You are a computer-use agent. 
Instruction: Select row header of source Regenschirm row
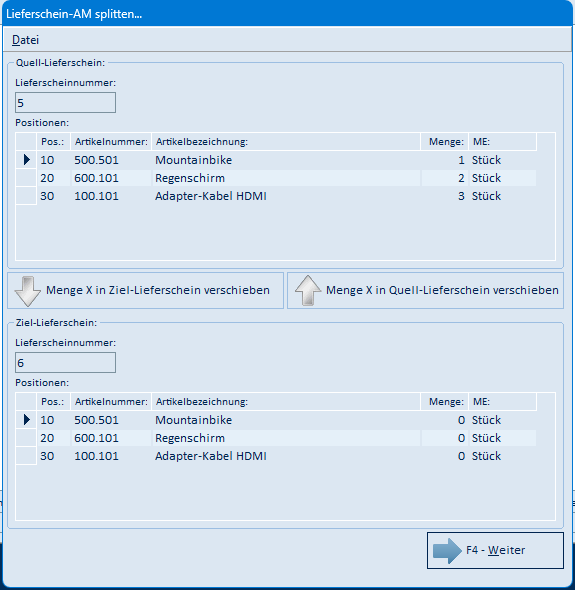coord(26,178)
